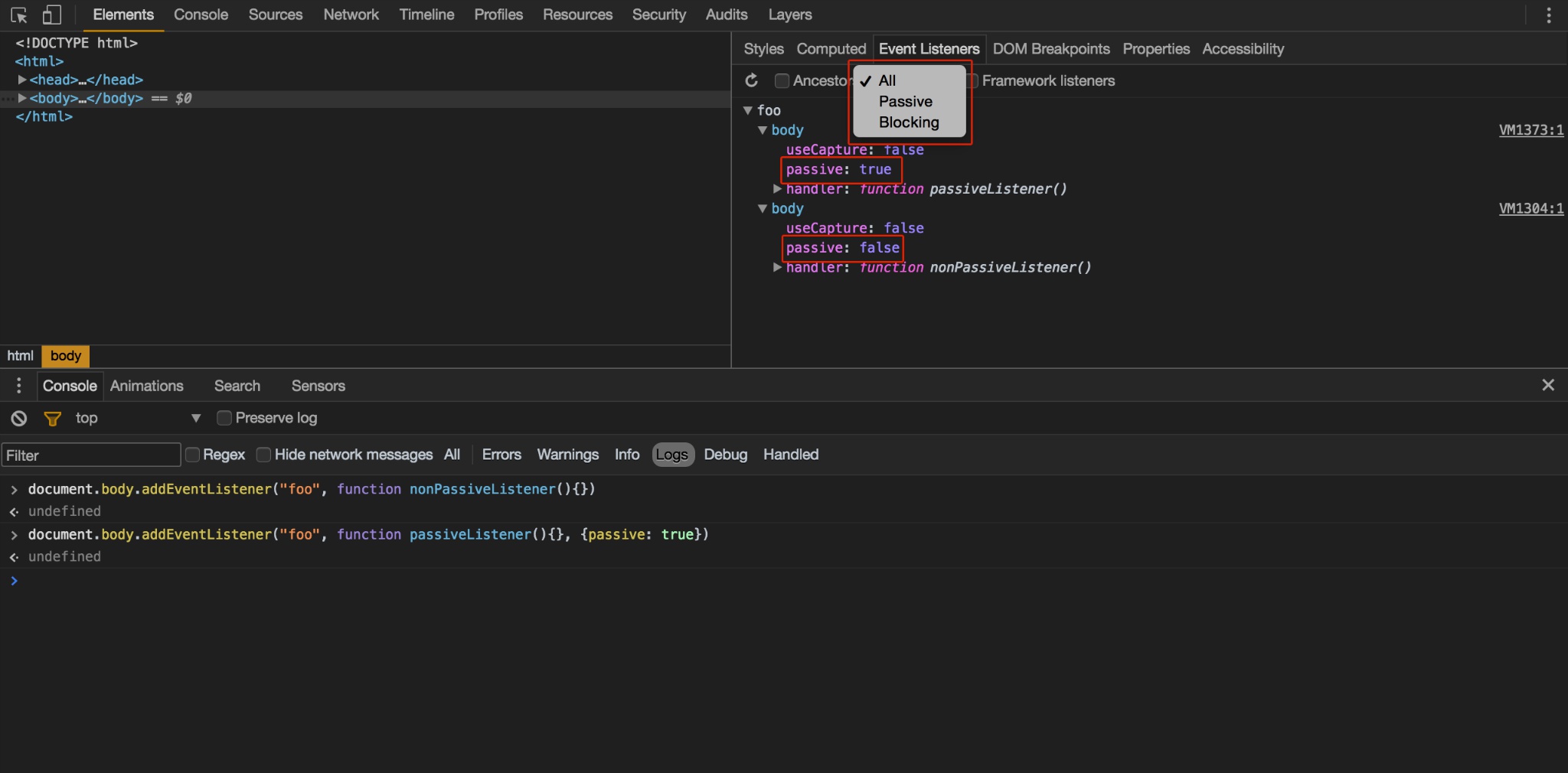This screenshot has height=773, width=1568.
Task: Collapse the foo event group
Action: tap(748, 110)
